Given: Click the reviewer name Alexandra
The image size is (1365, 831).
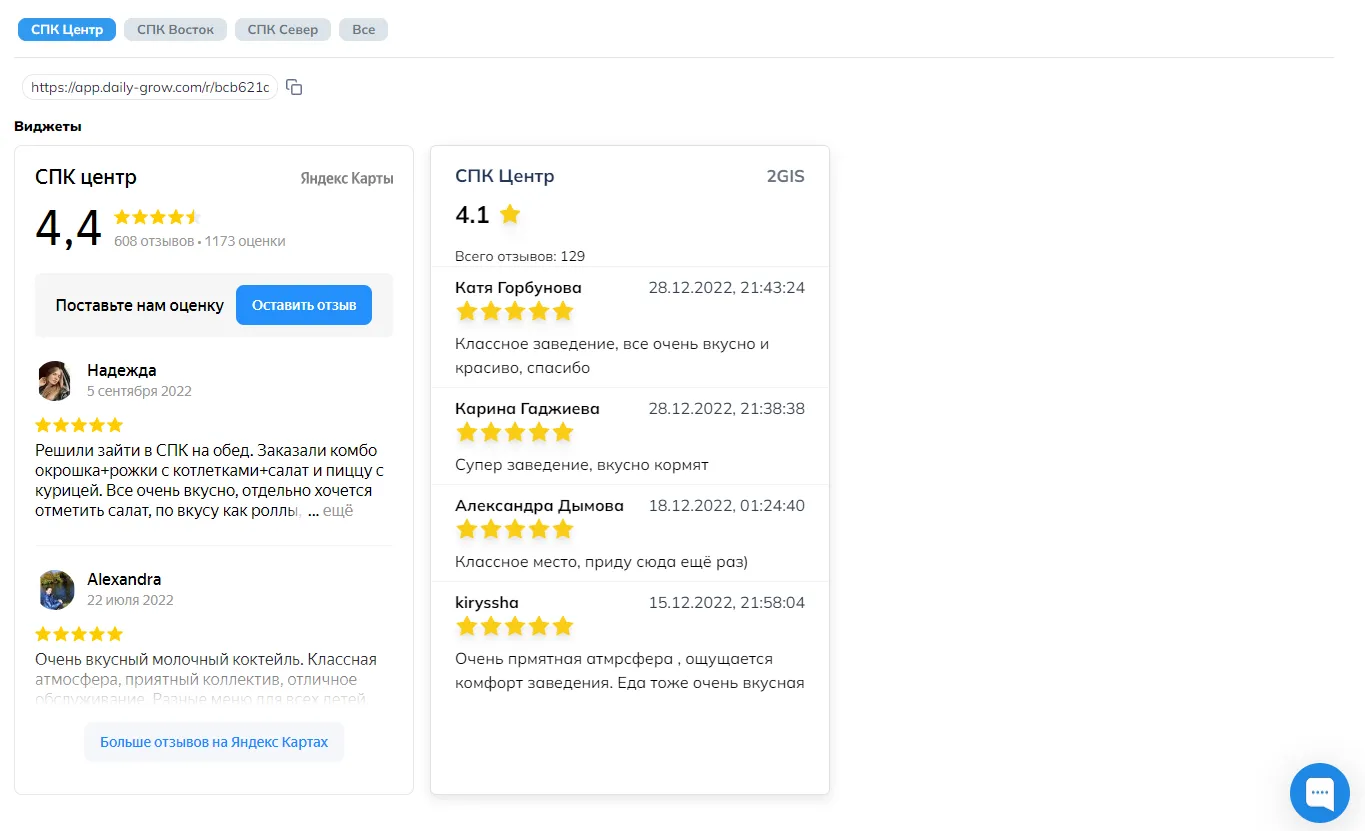Looking at the screenshot, I should click(124, 579).
